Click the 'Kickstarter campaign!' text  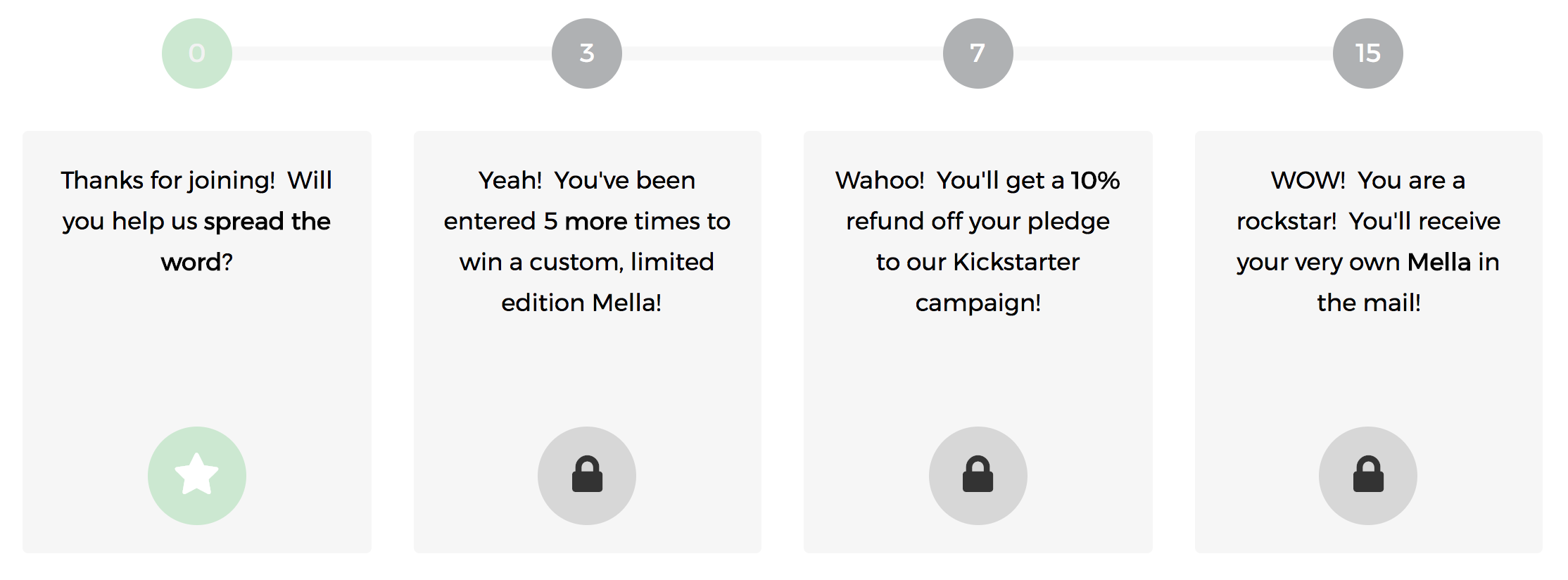click(997, 282)
